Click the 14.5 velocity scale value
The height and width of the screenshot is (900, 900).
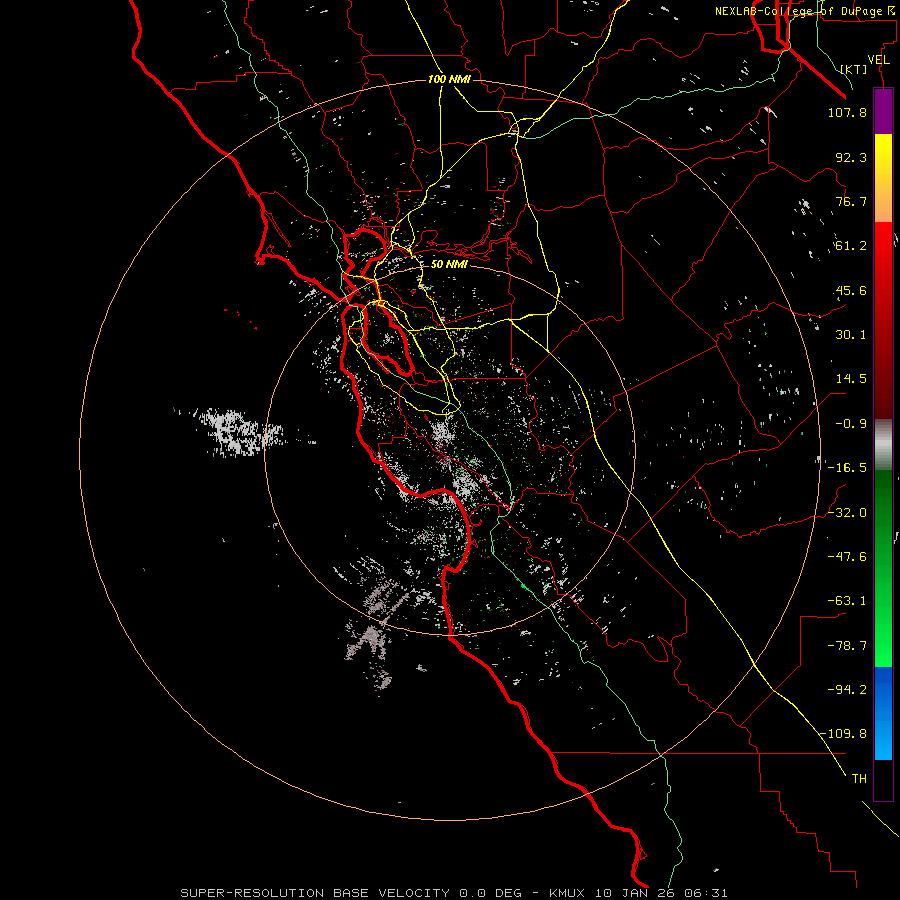[x=851, y=379]
